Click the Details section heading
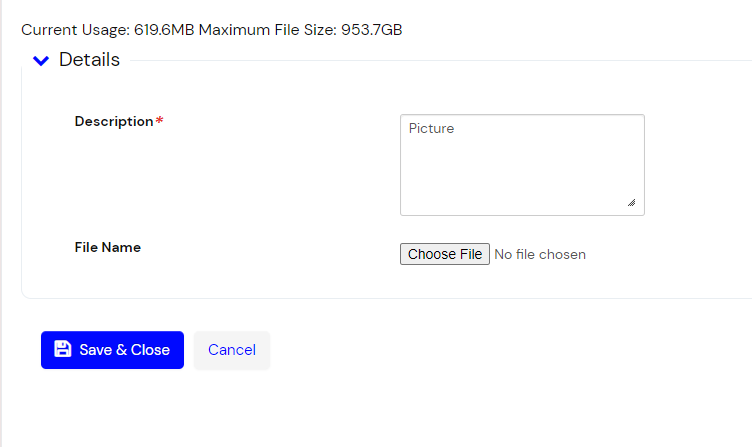Viewport: 752px width, 447px height. (x=89, y=60)
